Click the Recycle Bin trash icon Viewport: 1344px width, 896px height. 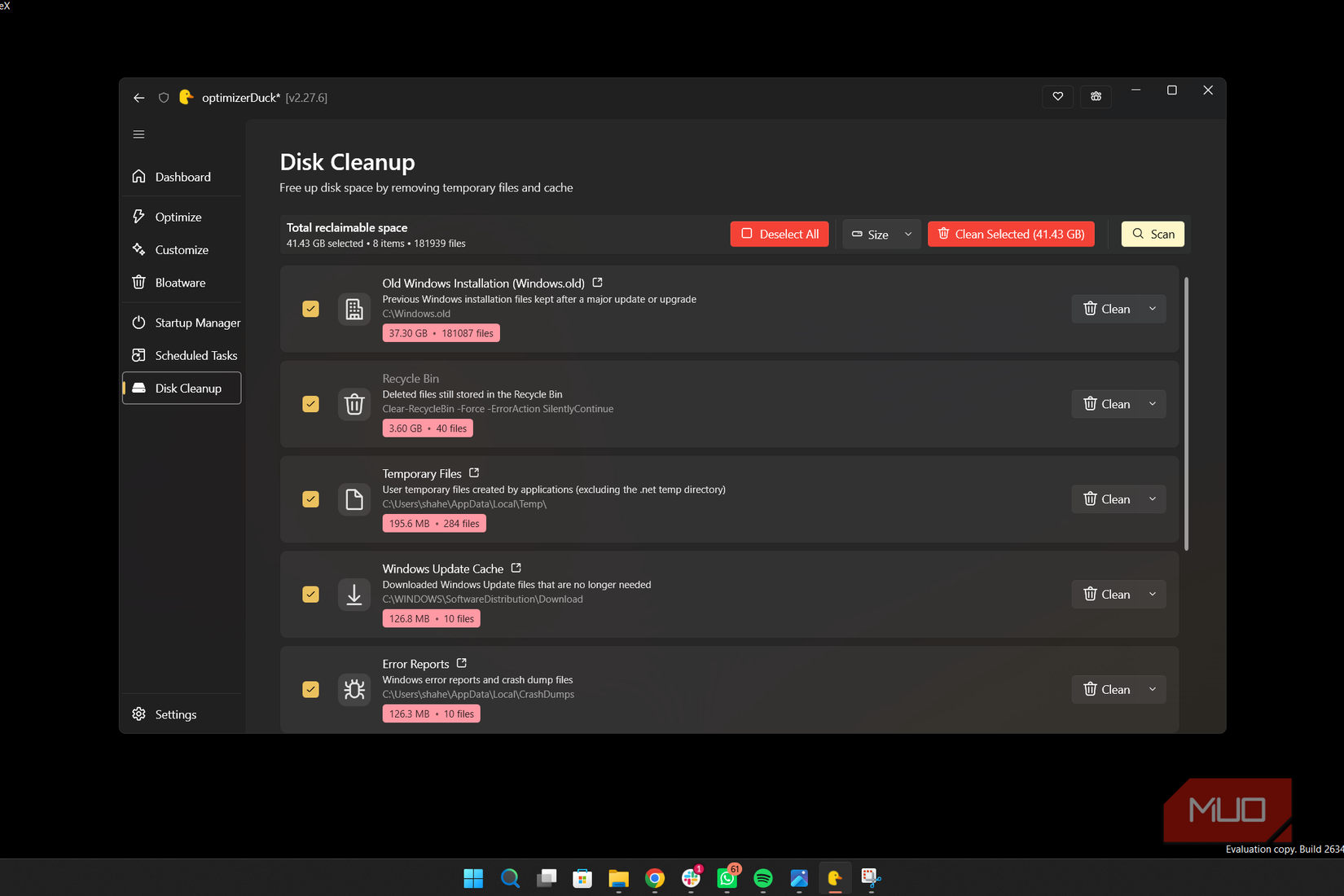(x=354, y=404)
